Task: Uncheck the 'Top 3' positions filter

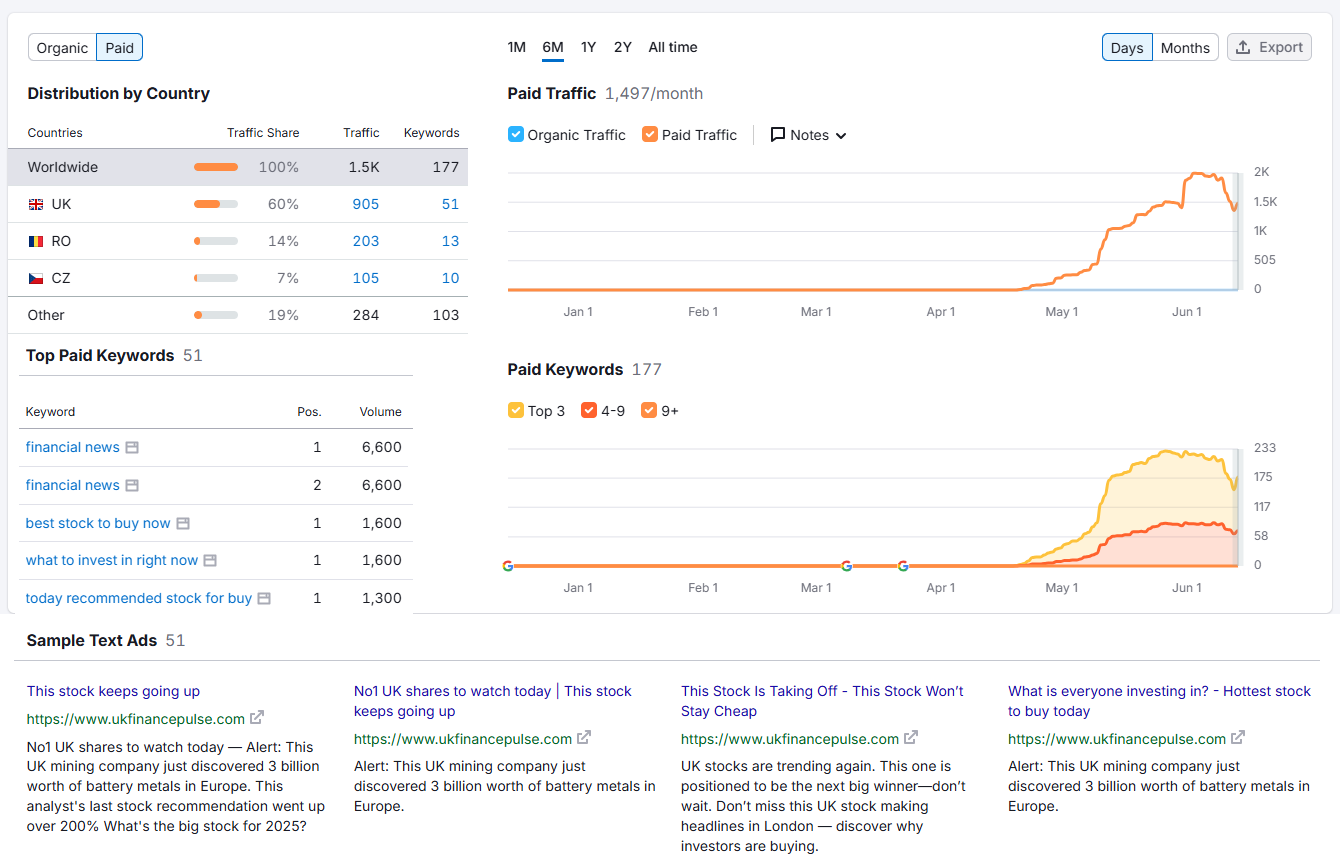Action: click(515, 410)
